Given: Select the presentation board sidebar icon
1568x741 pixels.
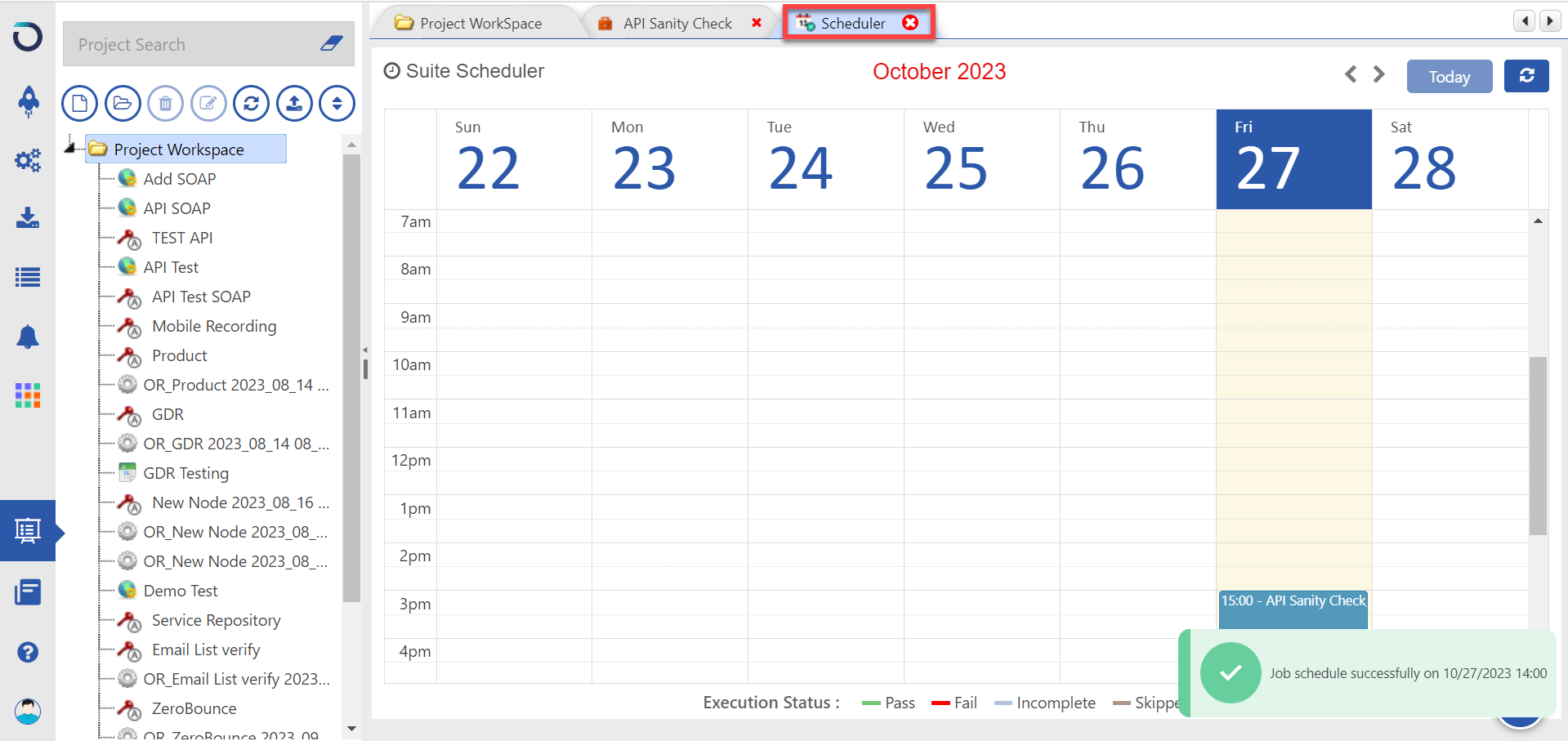Looking at the screenshot, I should click(x=28, y=531).
